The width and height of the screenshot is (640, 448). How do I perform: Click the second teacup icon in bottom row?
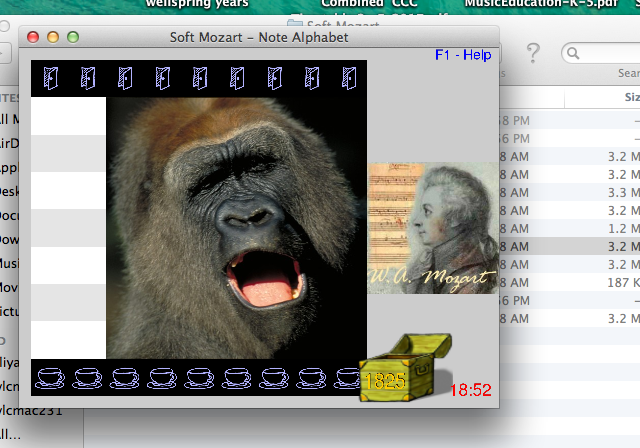click(x=87, y=378)
